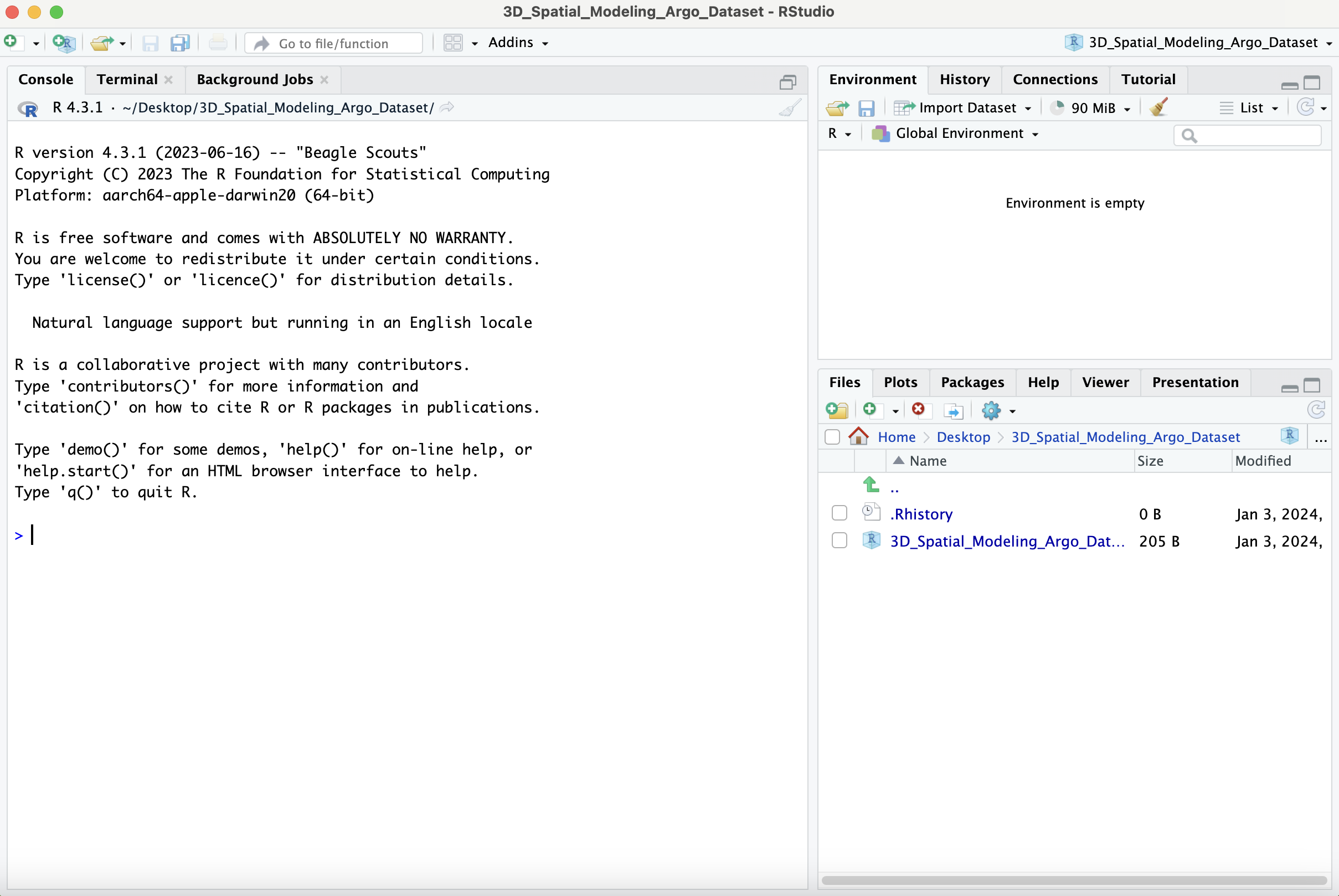Viewport: 1339px width, 896px height.
Task: Click the New File icon
Action: click(13, 42)
